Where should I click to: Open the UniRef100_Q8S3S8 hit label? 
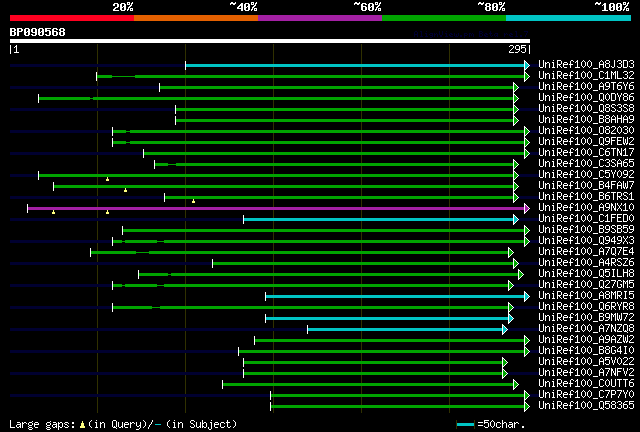[x=586, y=109]
